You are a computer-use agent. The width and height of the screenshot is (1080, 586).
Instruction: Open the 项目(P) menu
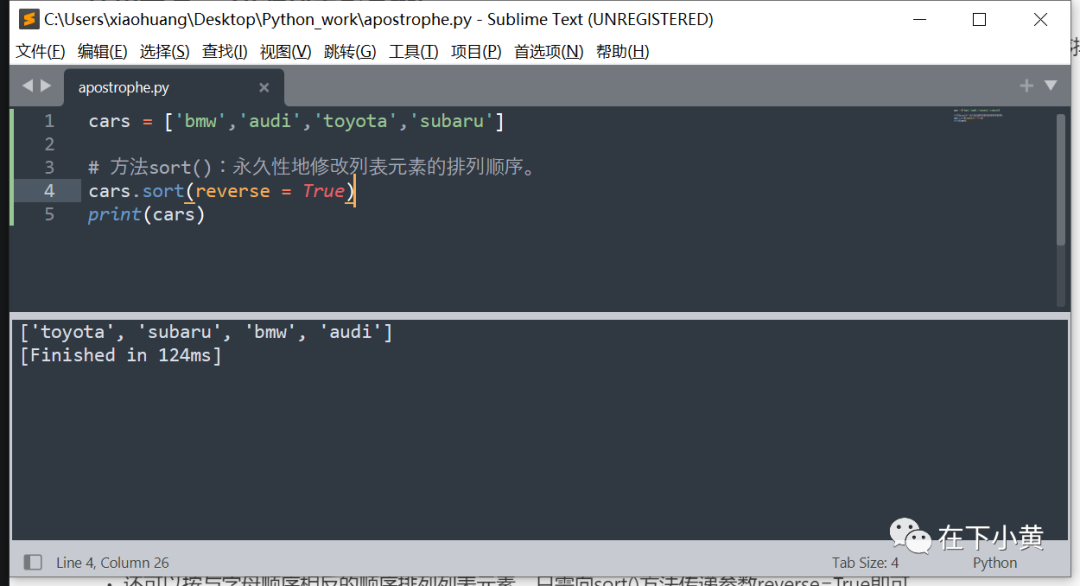(x=476, y=52)
